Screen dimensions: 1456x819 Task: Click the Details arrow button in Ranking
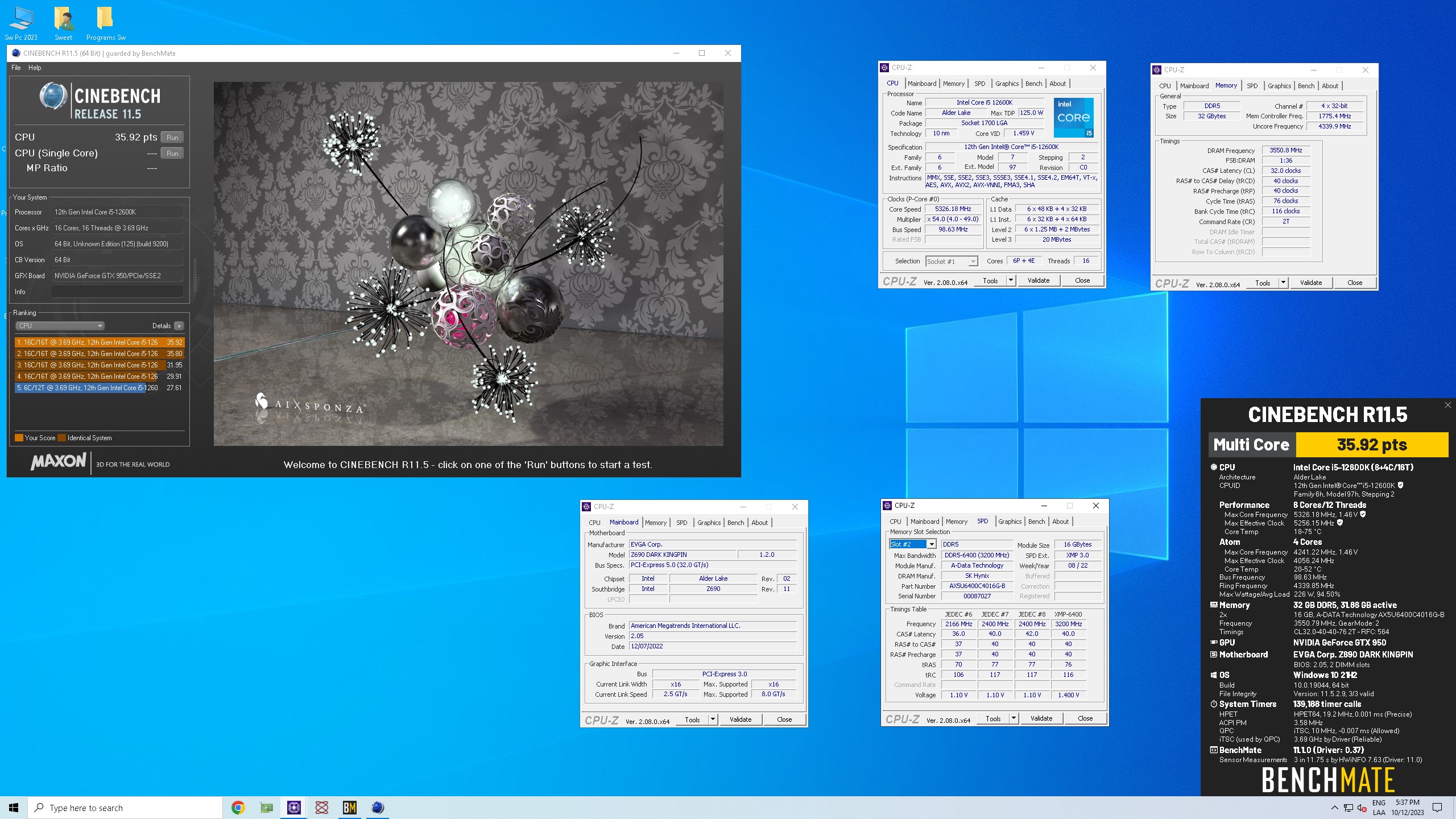[179, 326]
